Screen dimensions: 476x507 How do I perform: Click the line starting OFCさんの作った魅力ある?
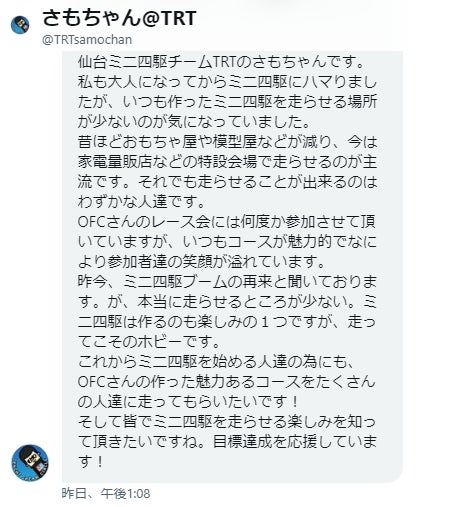click(x=227, y=382)
